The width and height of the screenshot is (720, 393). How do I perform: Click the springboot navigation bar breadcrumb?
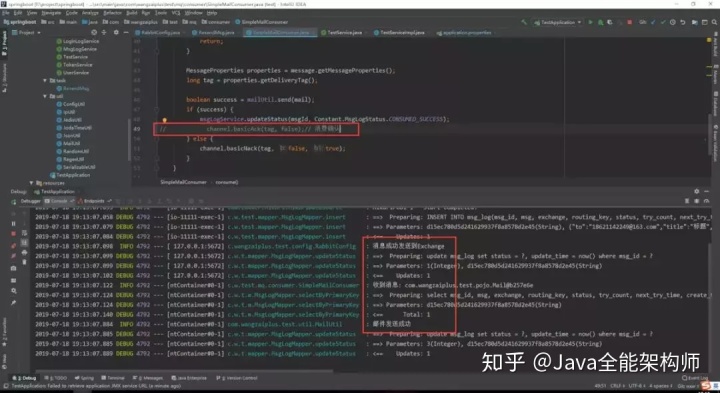pyautogui.click(x=20, y=22)
